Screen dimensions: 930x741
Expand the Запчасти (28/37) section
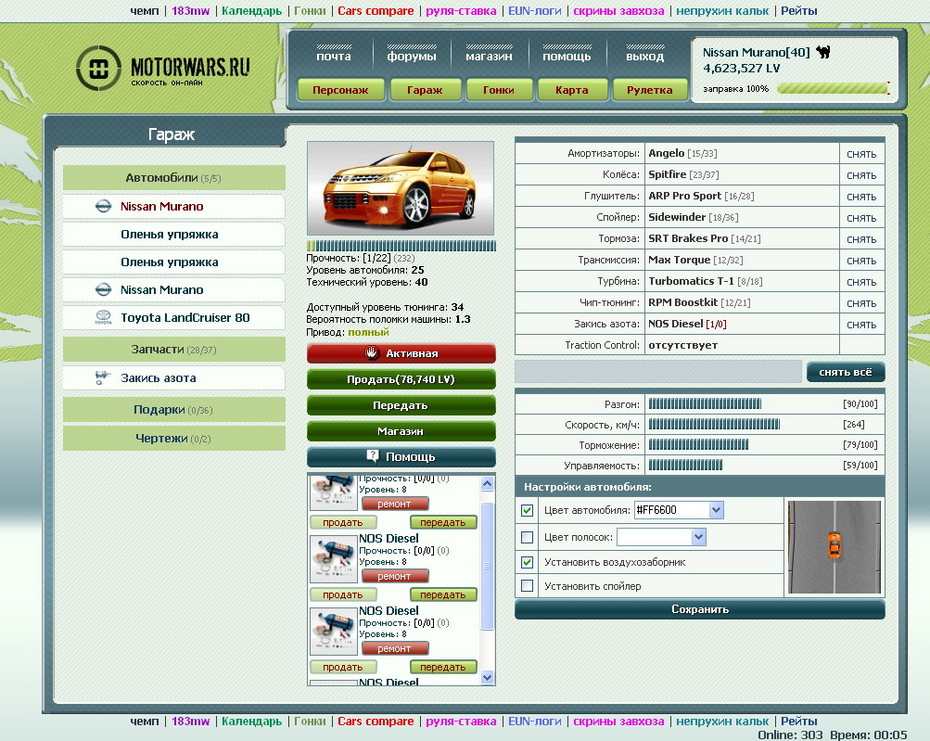coord(174,349)
